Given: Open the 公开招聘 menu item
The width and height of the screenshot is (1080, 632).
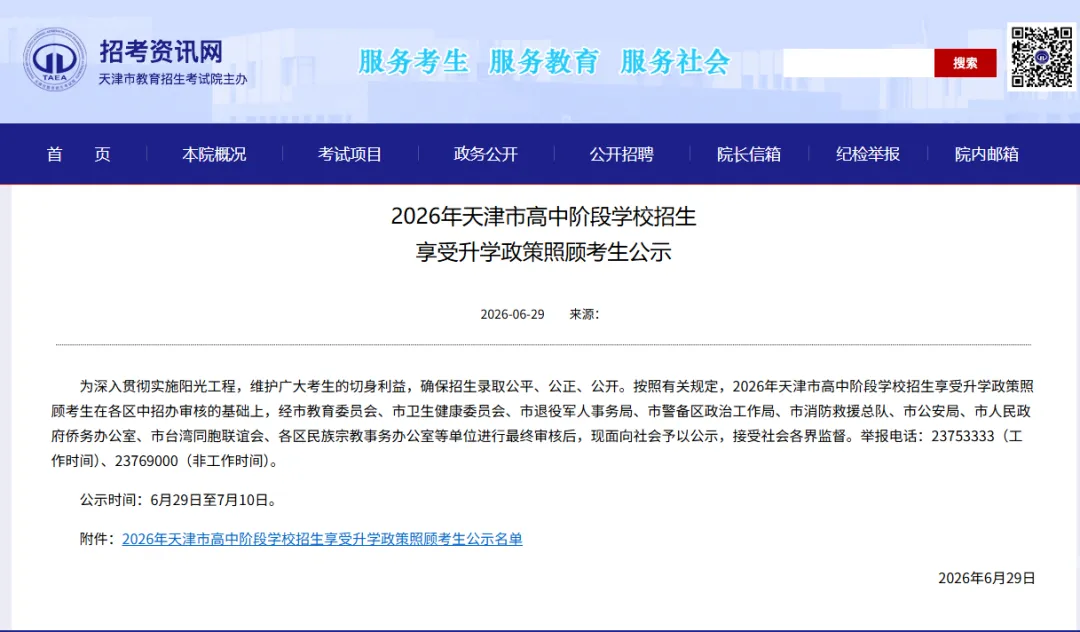Looking at the screenshot, I should [621, 154].
